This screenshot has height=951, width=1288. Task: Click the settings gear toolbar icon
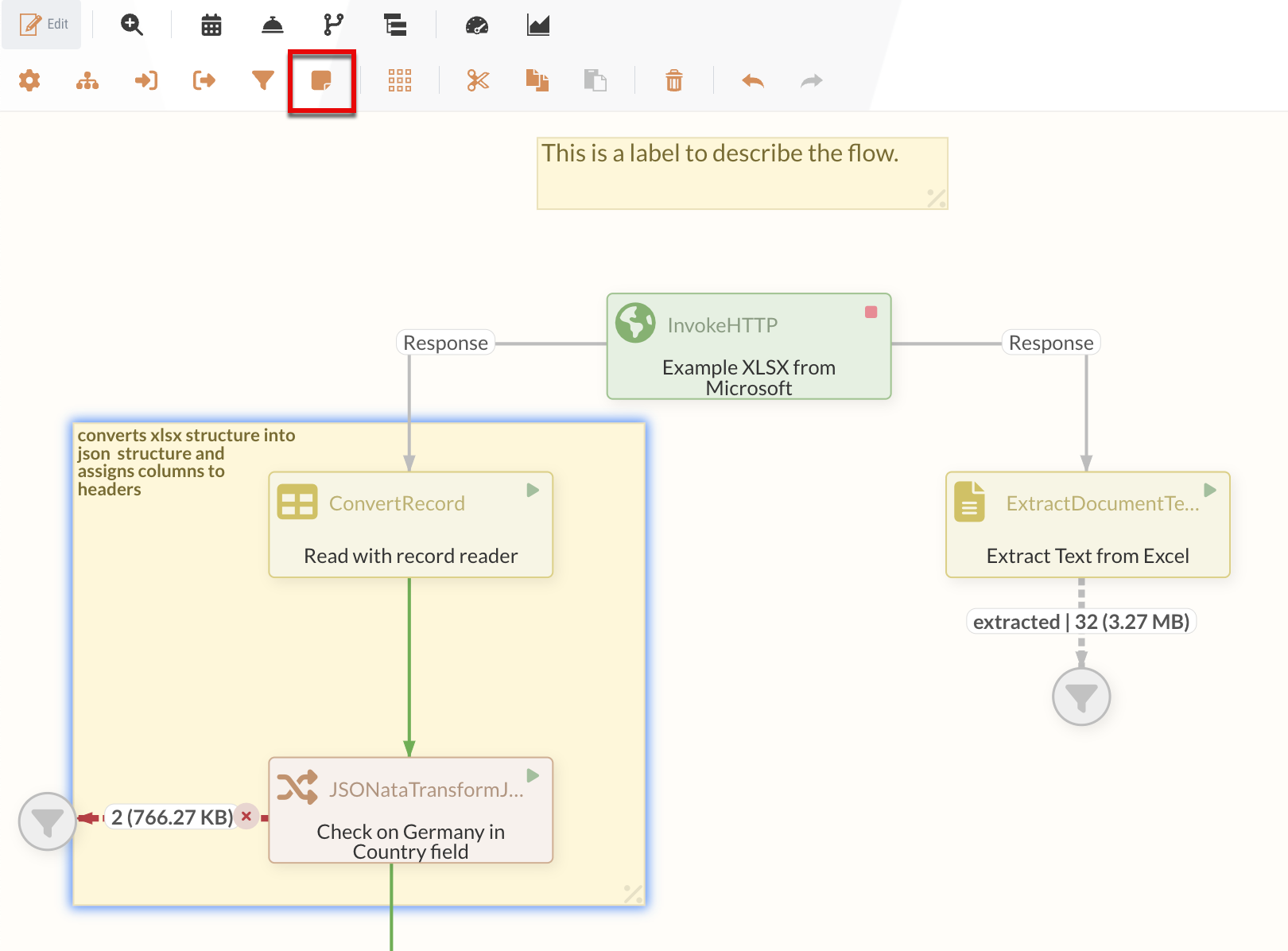(29, 80)
